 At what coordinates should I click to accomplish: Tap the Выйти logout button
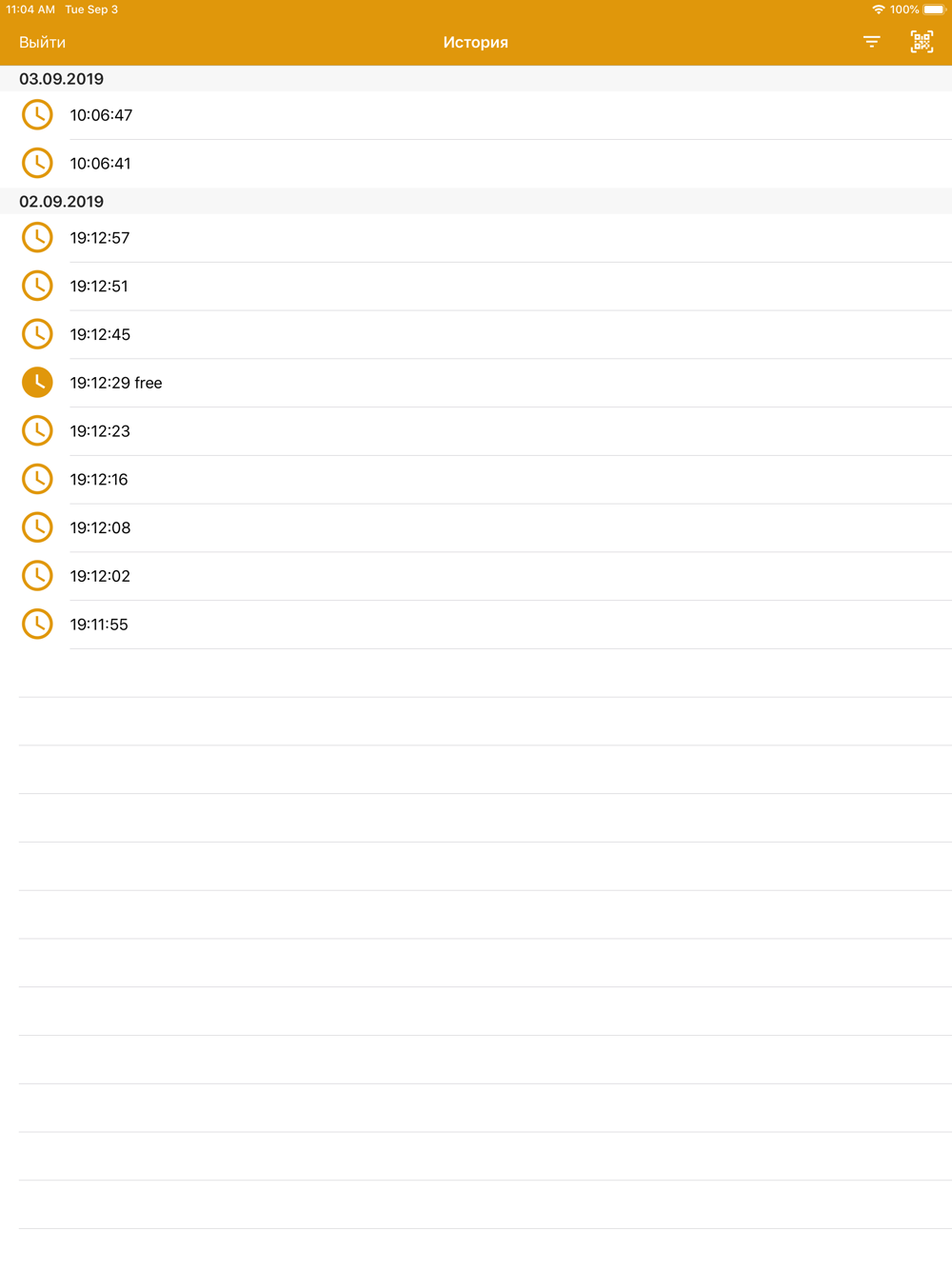(x=43, y=43)
